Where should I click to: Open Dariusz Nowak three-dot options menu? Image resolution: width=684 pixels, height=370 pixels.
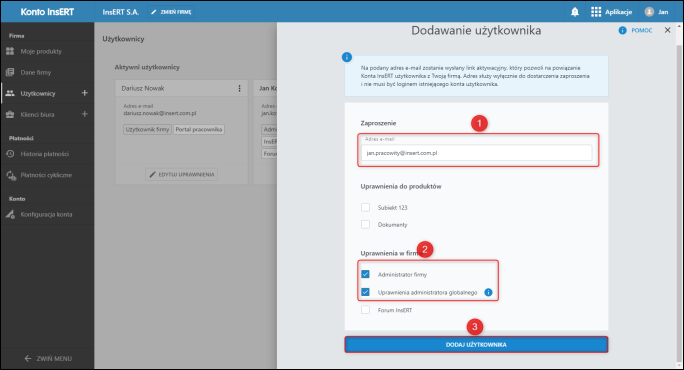[239, 88]
